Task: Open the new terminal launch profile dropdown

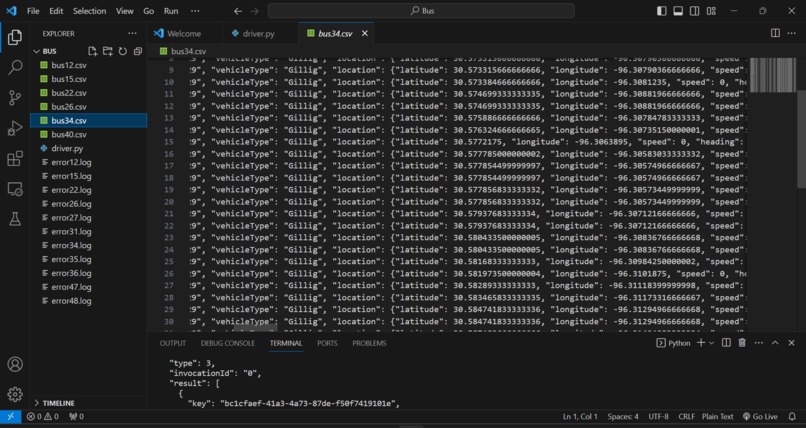Action: pyautogui.click(x=712, y=343)
